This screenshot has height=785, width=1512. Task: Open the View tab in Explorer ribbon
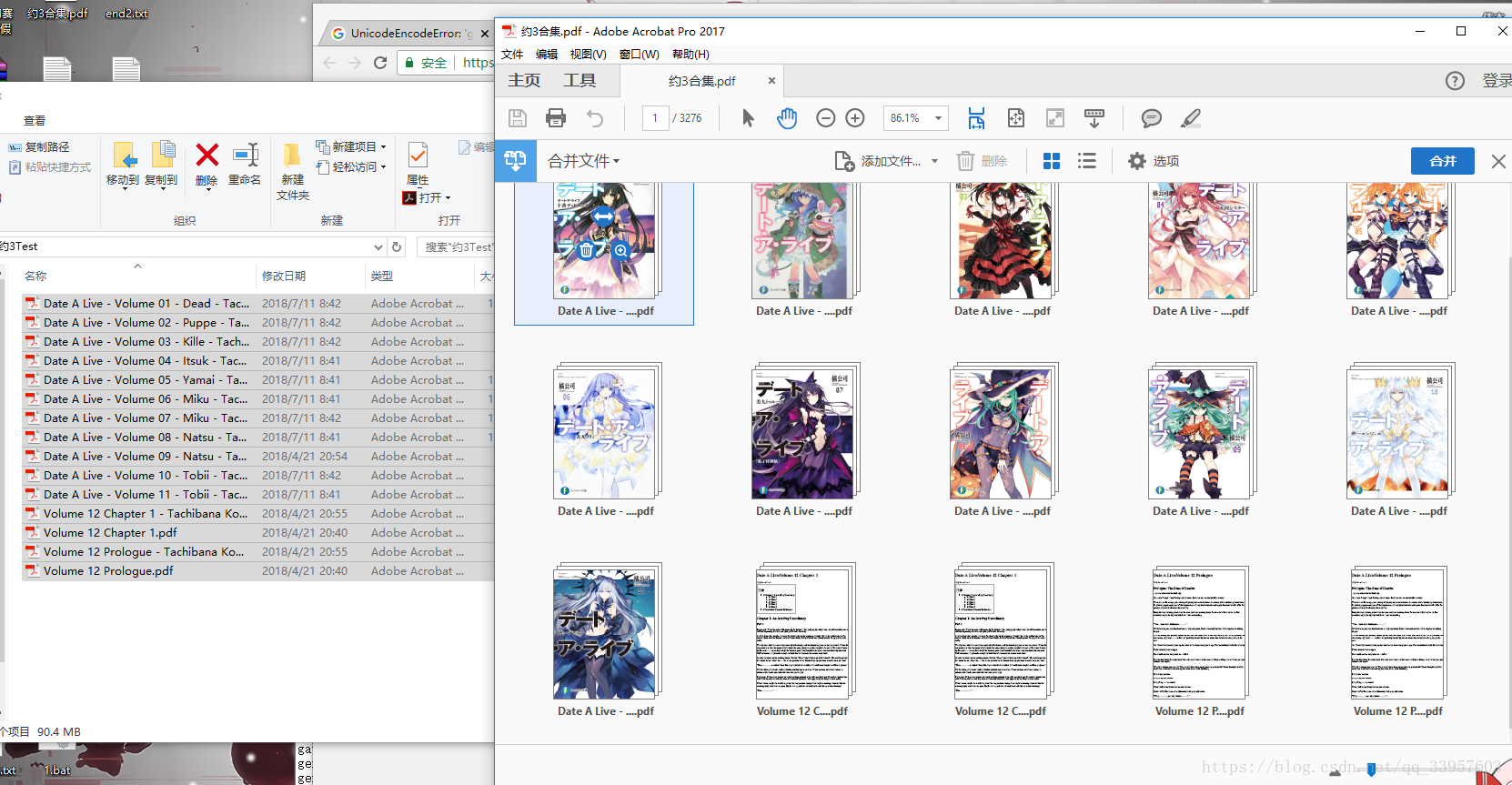click(35, 120)
